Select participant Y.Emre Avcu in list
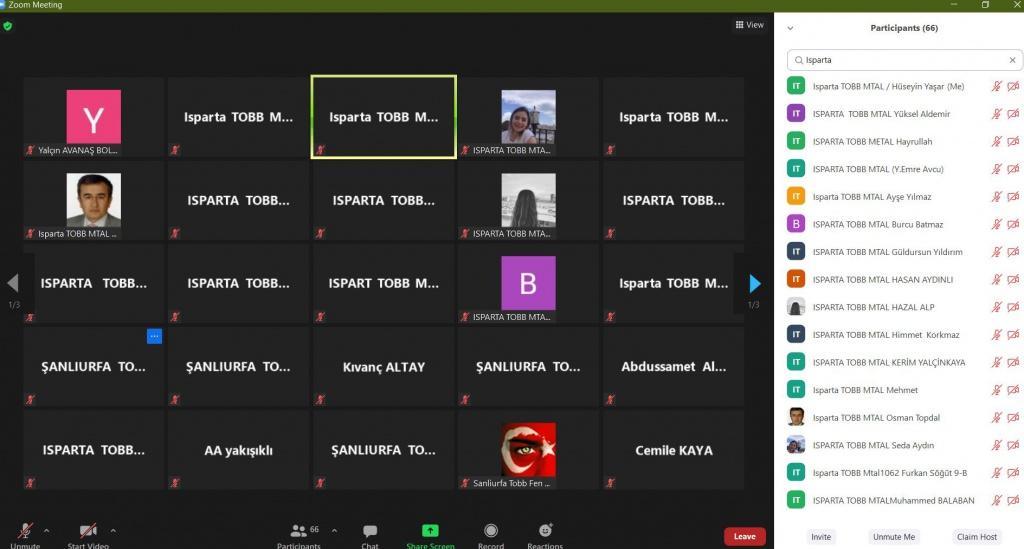The width and height of the screenshot is (1024, 549). pos(904,169)
